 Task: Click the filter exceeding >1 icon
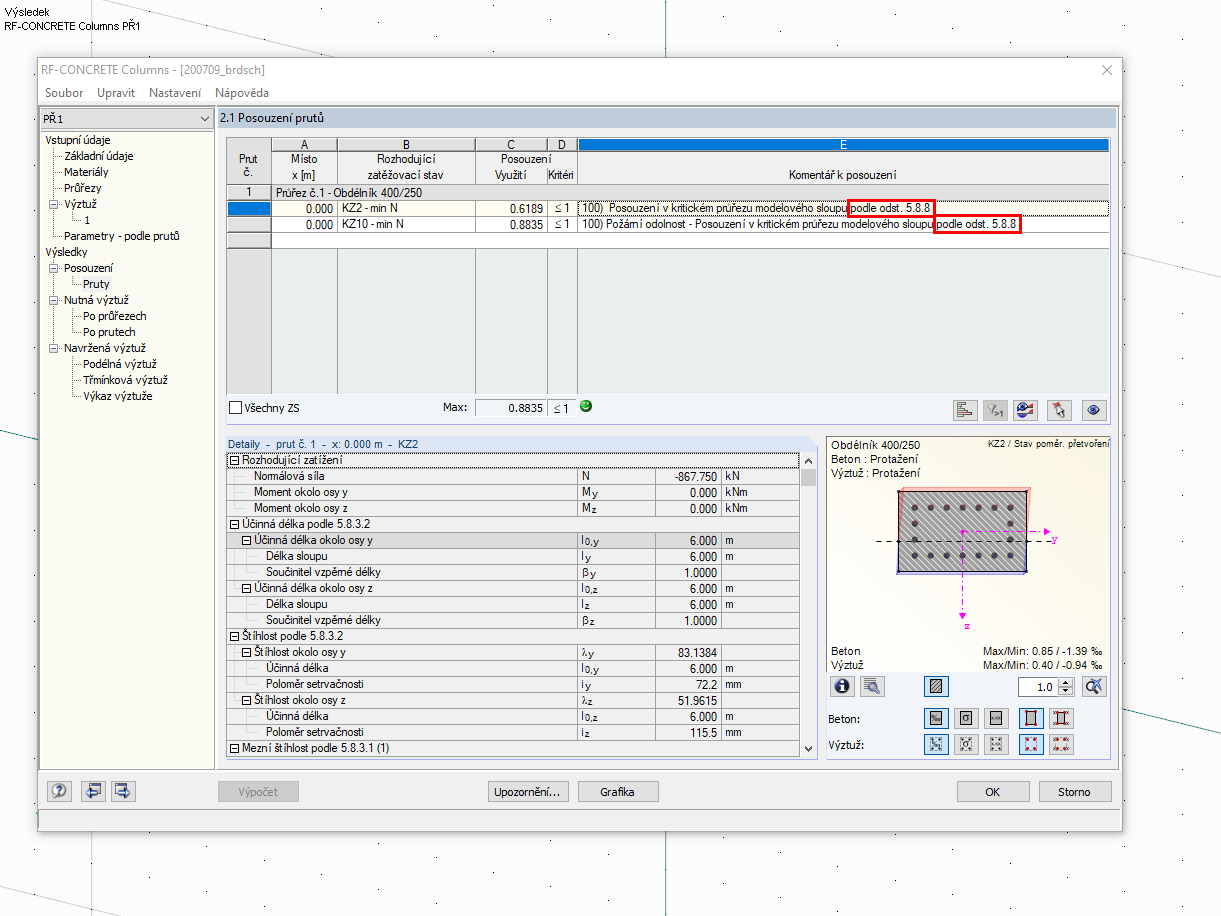click(x=995, y=409)
